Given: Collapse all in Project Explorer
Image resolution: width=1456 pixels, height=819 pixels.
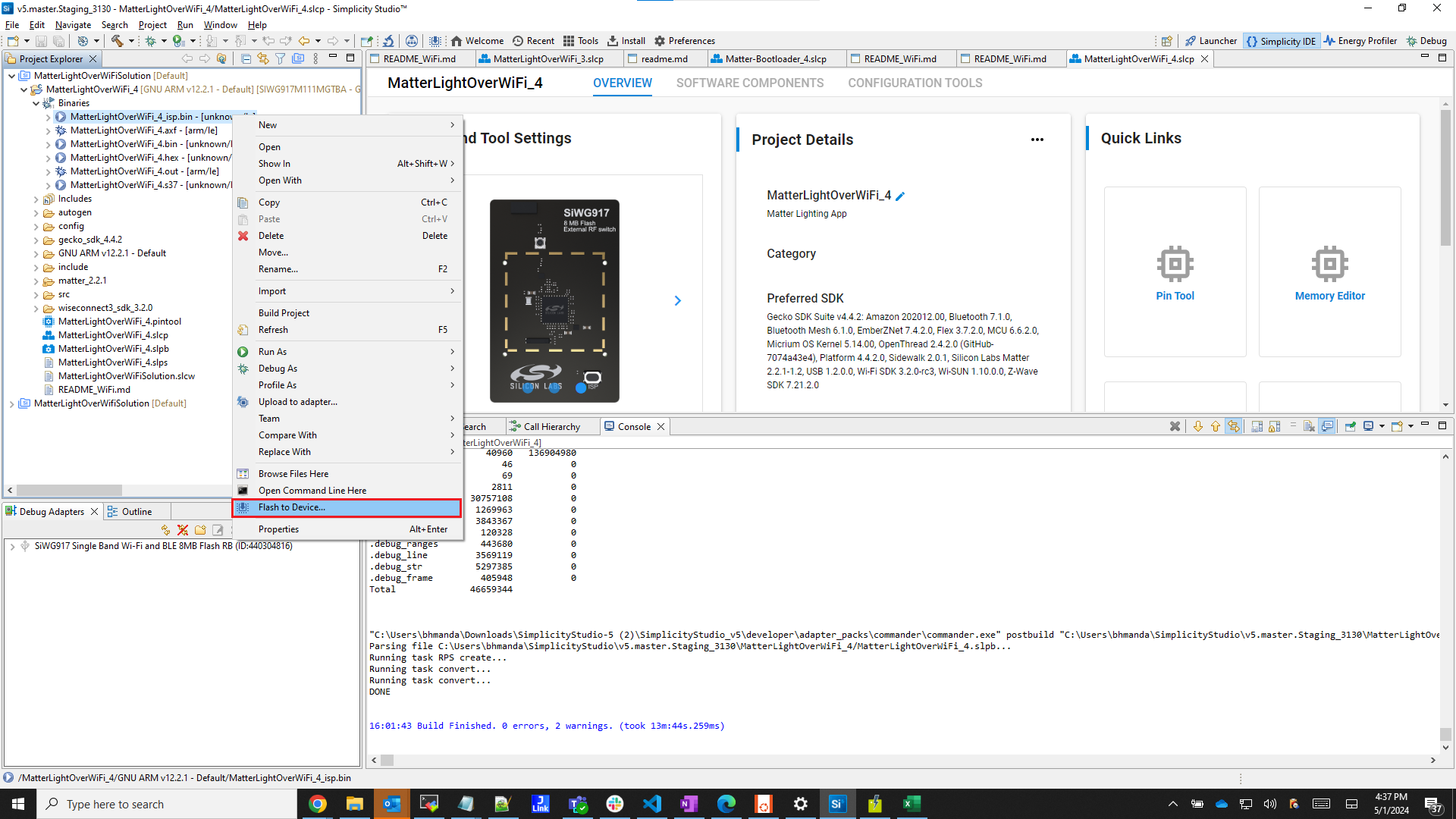Looking at the screenshot, I should (246, 58).
